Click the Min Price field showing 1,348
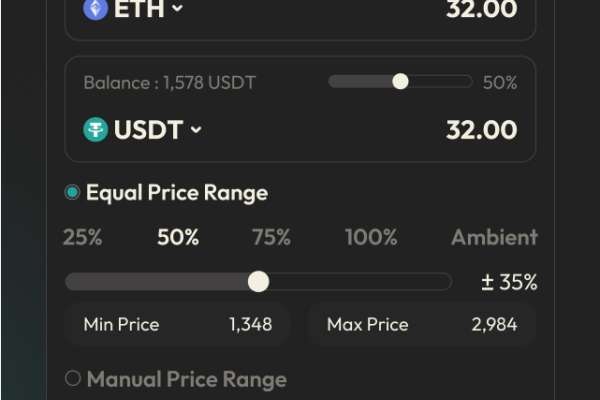The height and width of the screenshot is (400, 600). (x=178, y=325)
